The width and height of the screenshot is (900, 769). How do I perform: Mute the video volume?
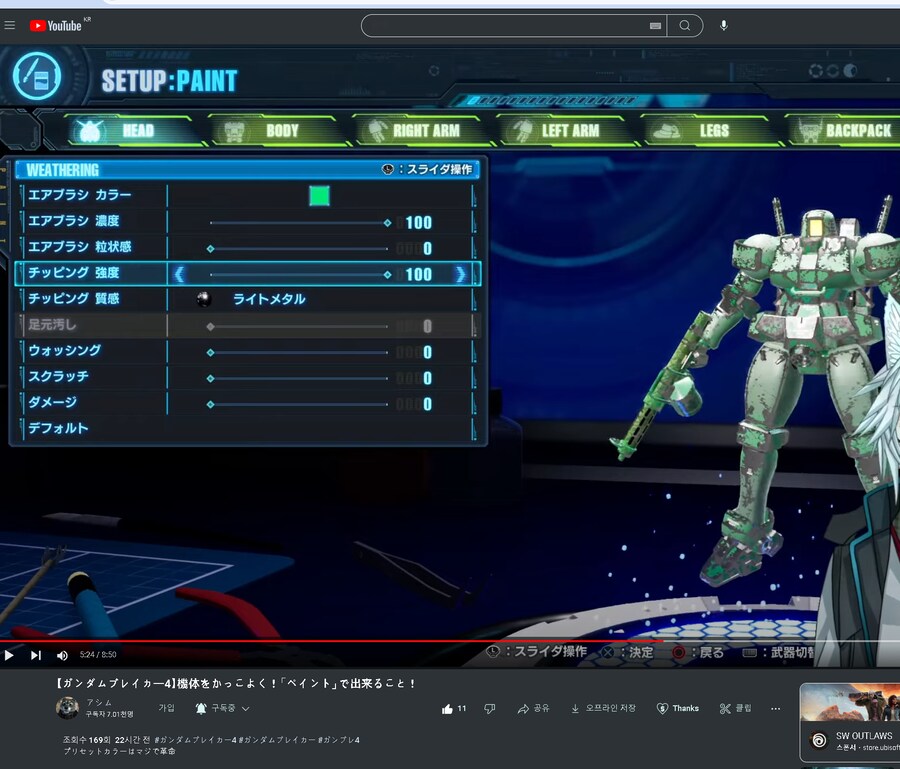click(62, 655)
